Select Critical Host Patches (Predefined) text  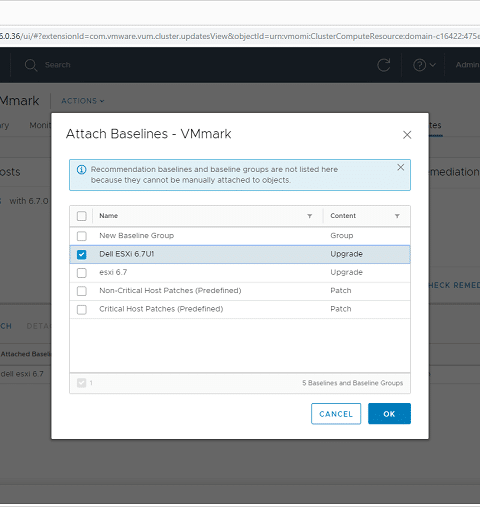[161, 309]
